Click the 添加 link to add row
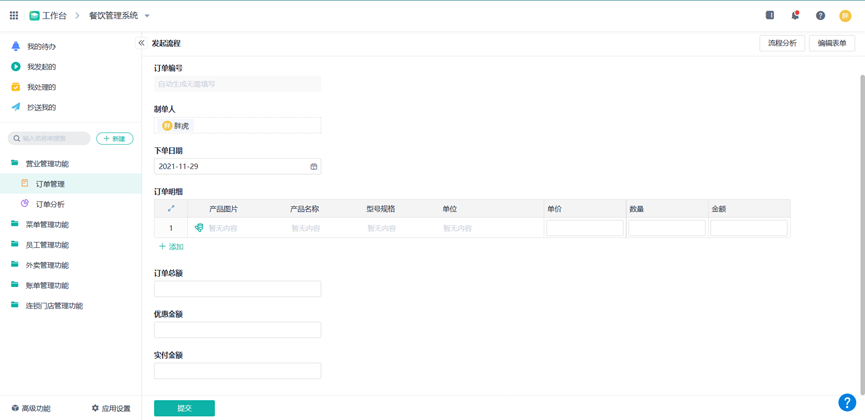Image resolution: width=865 pixels, height=420 pixels. point(171,247)
